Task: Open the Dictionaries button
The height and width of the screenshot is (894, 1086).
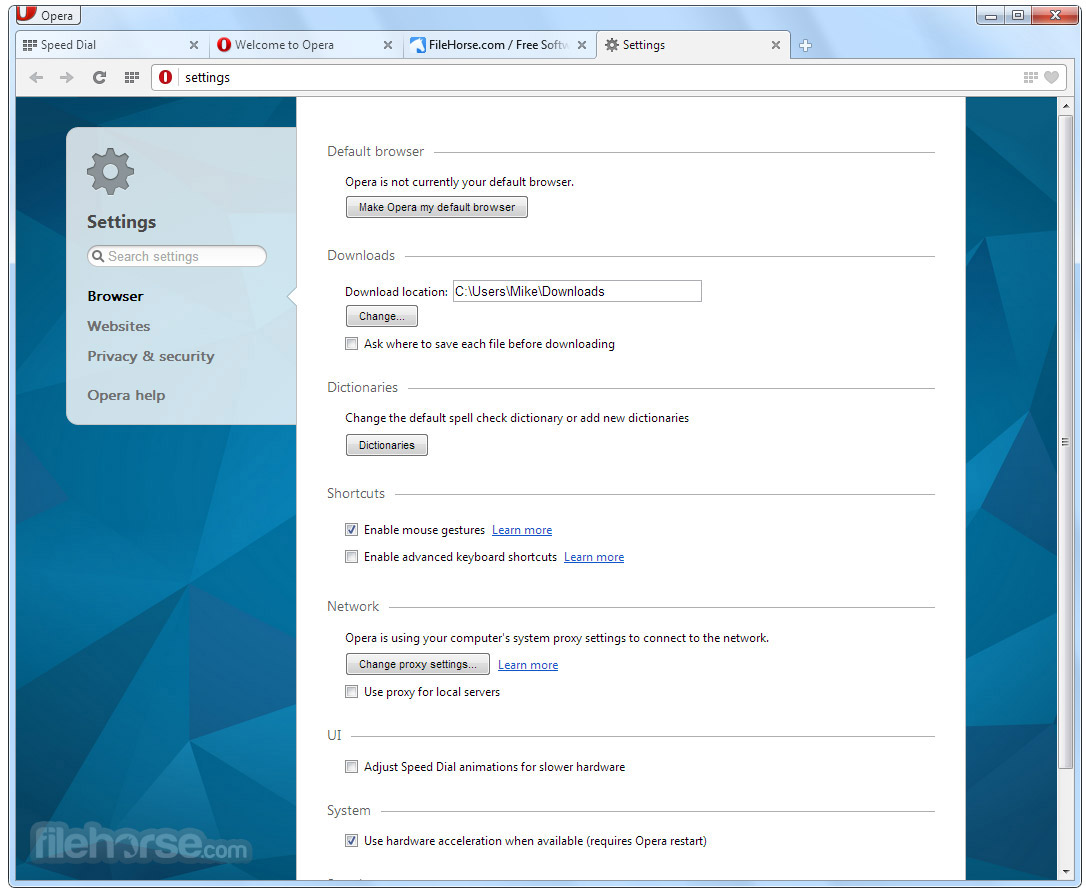Action: point(386,445)
